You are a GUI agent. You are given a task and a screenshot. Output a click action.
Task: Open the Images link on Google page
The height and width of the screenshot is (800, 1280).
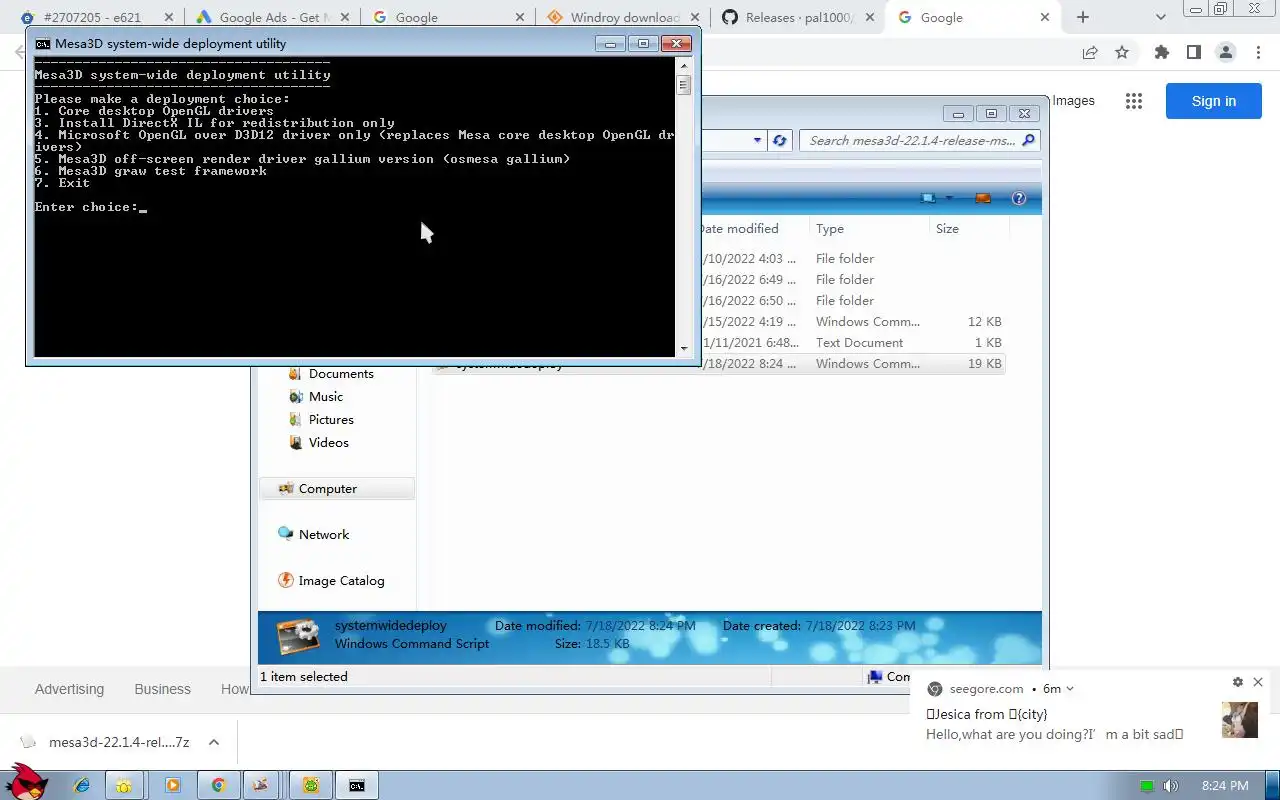point(1073,101)
